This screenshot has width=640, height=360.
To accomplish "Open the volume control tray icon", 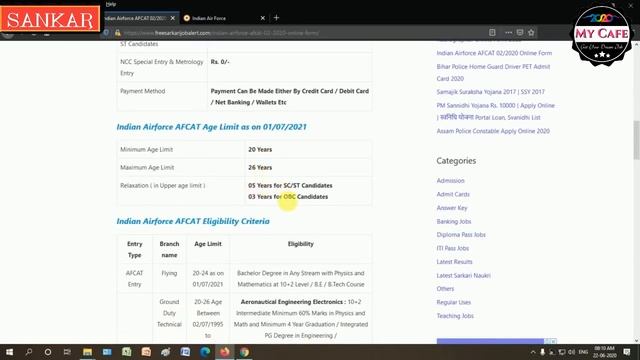I will [571, 352].
